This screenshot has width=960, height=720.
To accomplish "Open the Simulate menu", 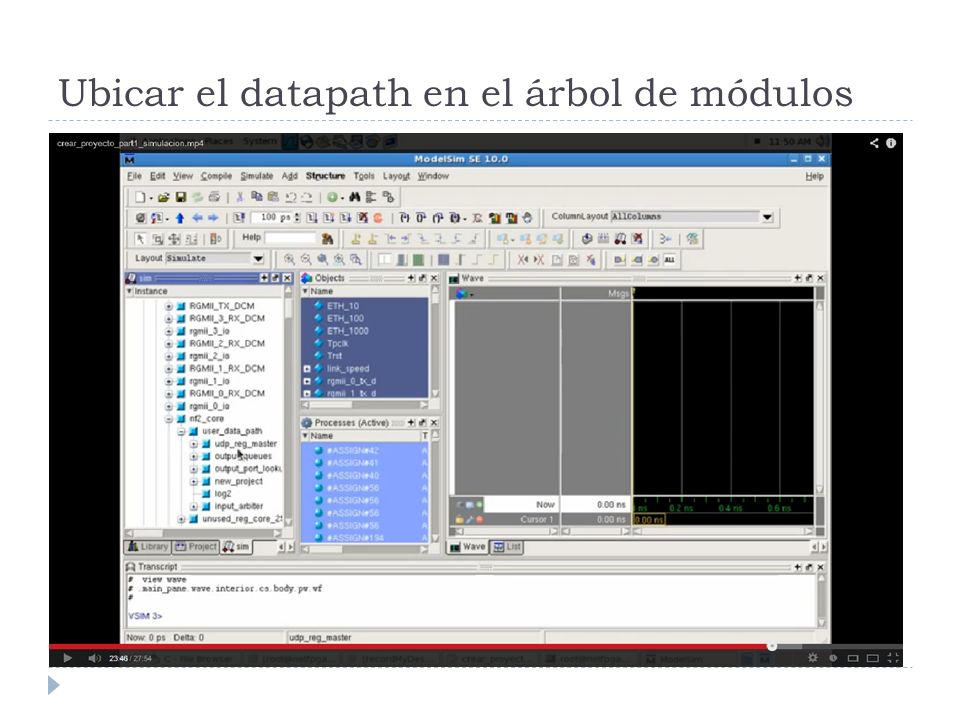I will pos(257,176).
